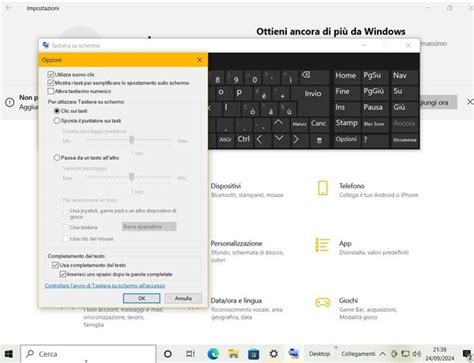Viewport: 474px width, 363px height.
Task: Click the AltGr key
Action: tap(225, 140)
